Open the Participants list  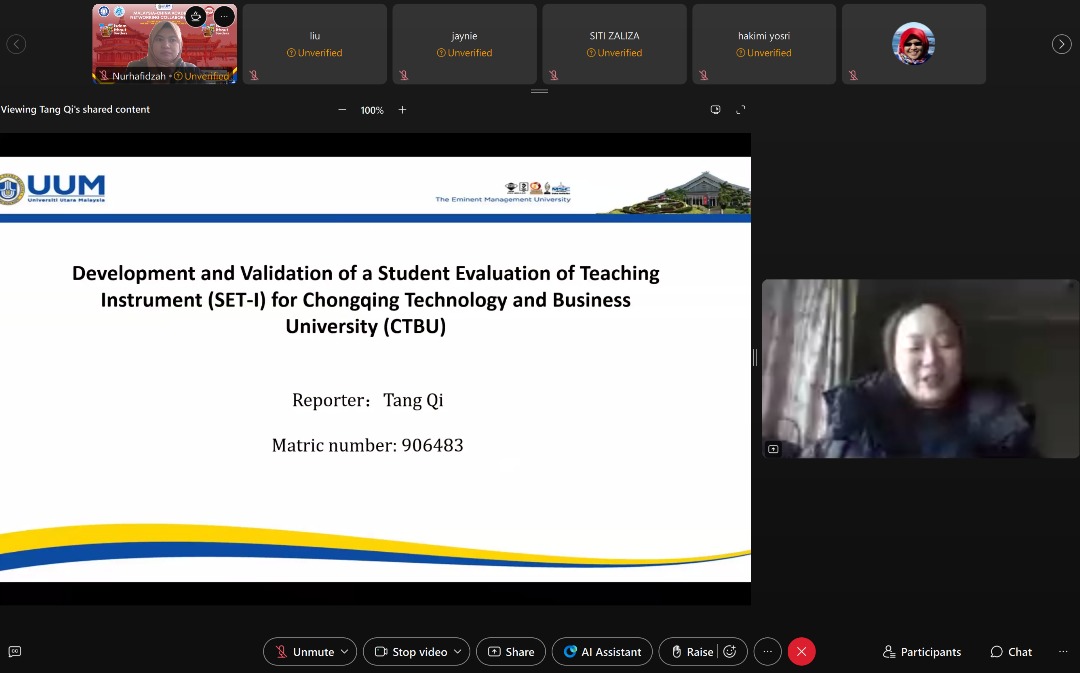pos(921,651)
